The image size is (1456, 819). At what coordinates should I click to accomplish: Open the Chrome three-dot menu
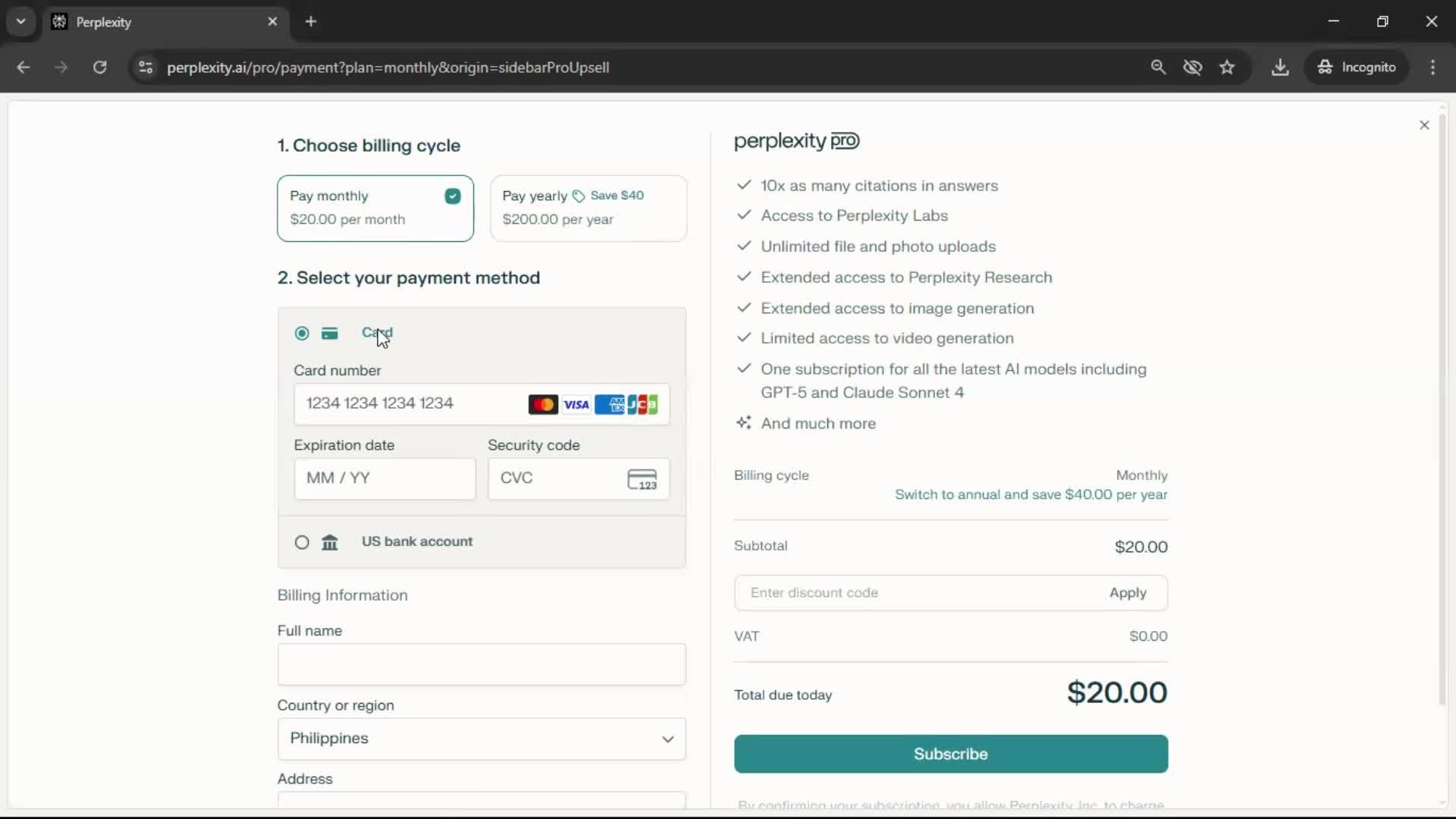click(x=1432, y=67)
